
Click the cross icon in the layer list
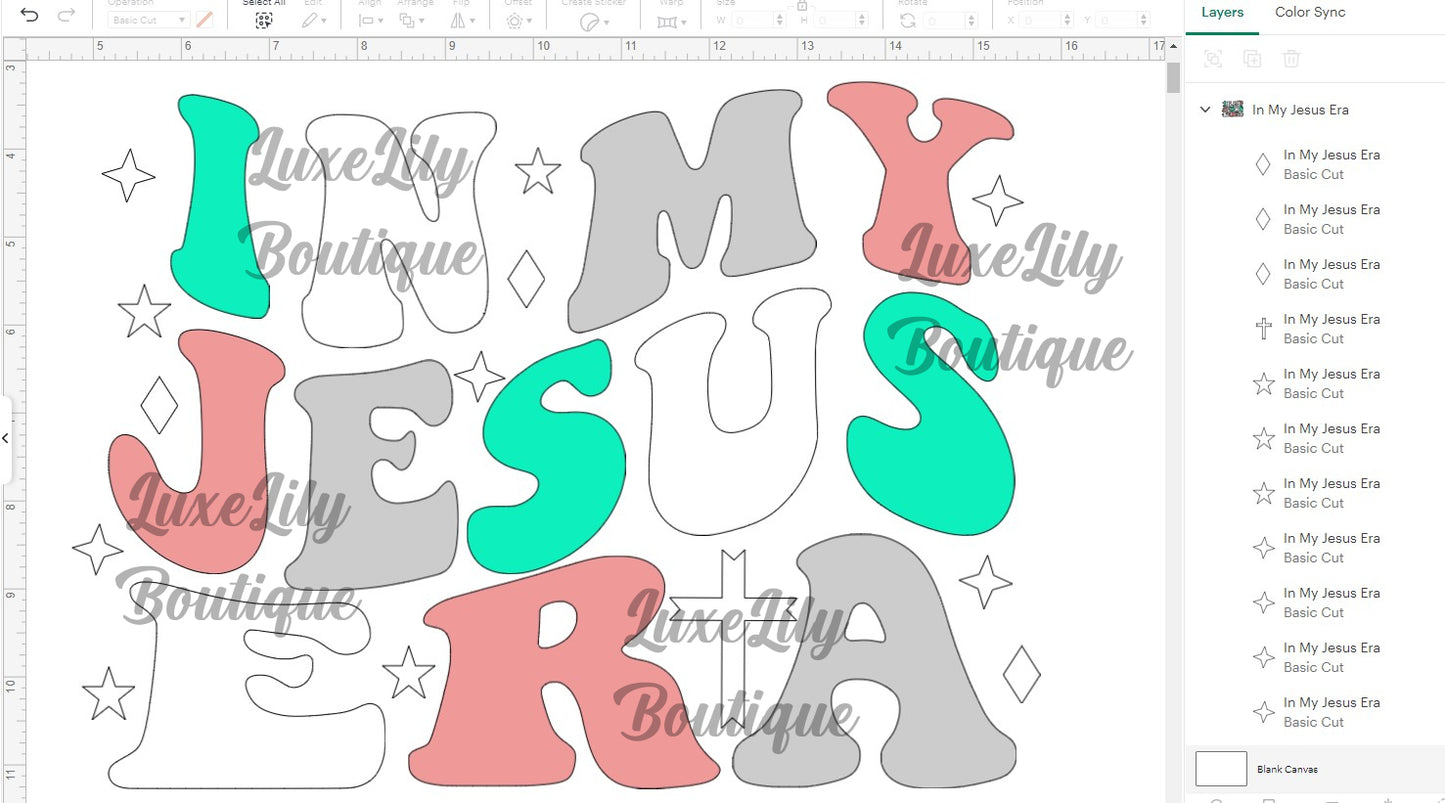click(1264, 328)
